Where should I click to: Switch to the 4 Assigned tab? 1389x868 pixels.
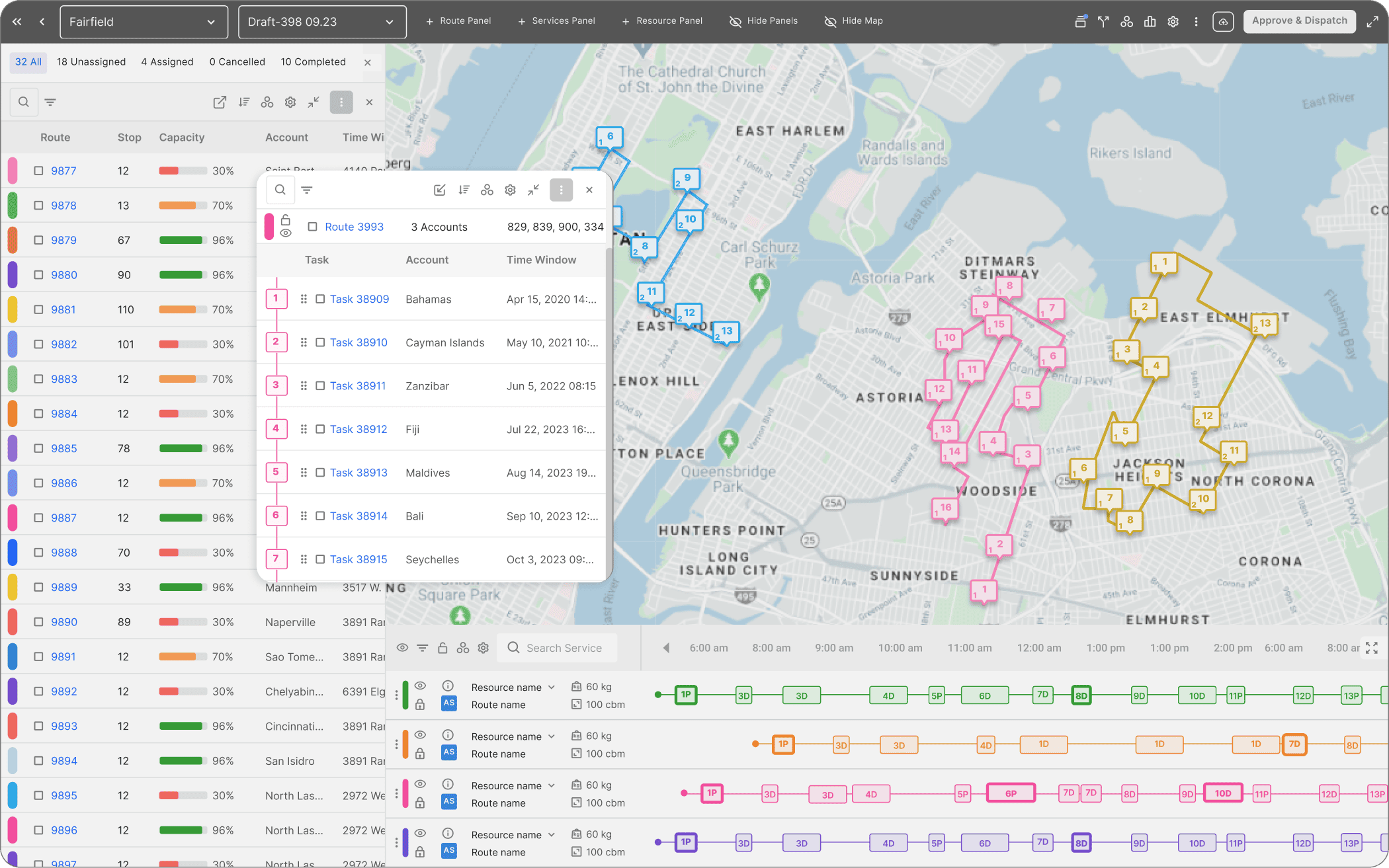[167, 61]
